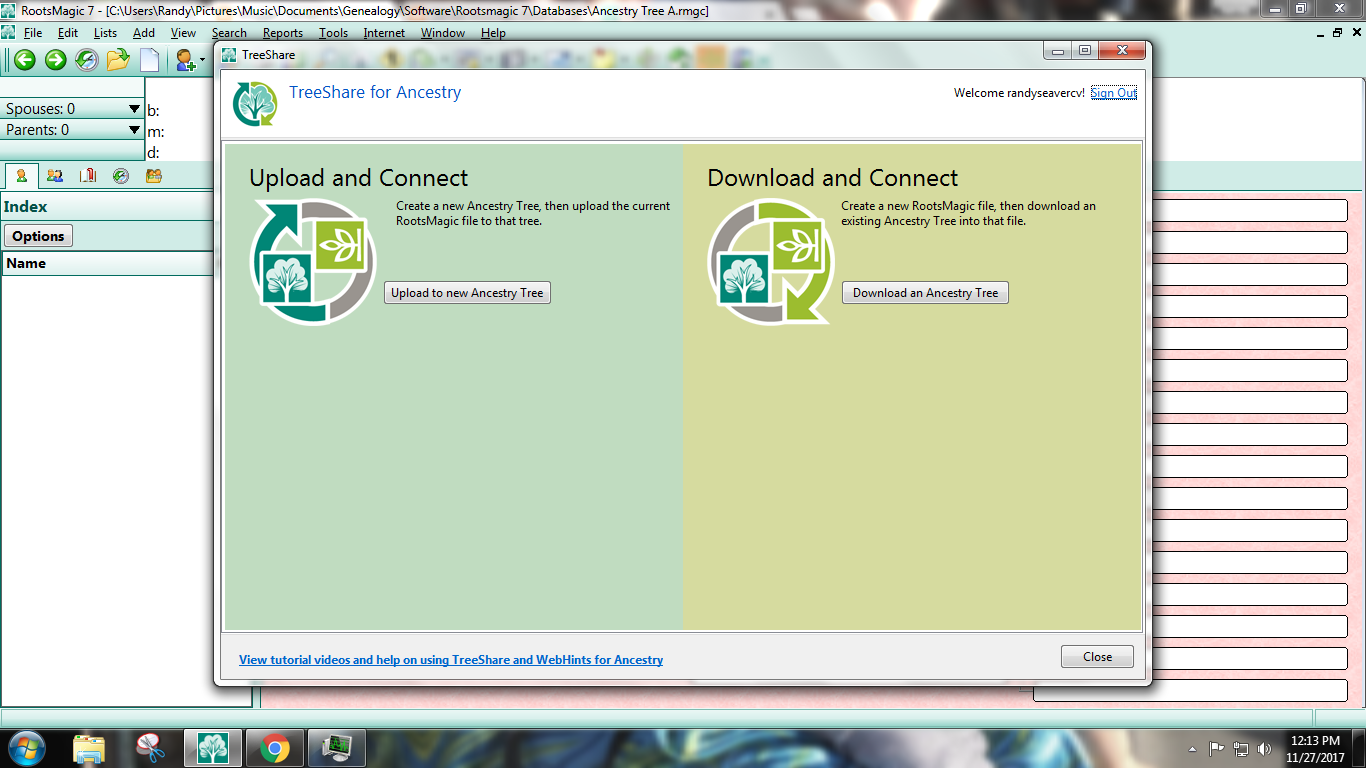Click the compass globe icon in RootsMagic toolbar
The width and height of the screenshot is (1366, 768).
[x=87, y=60]
